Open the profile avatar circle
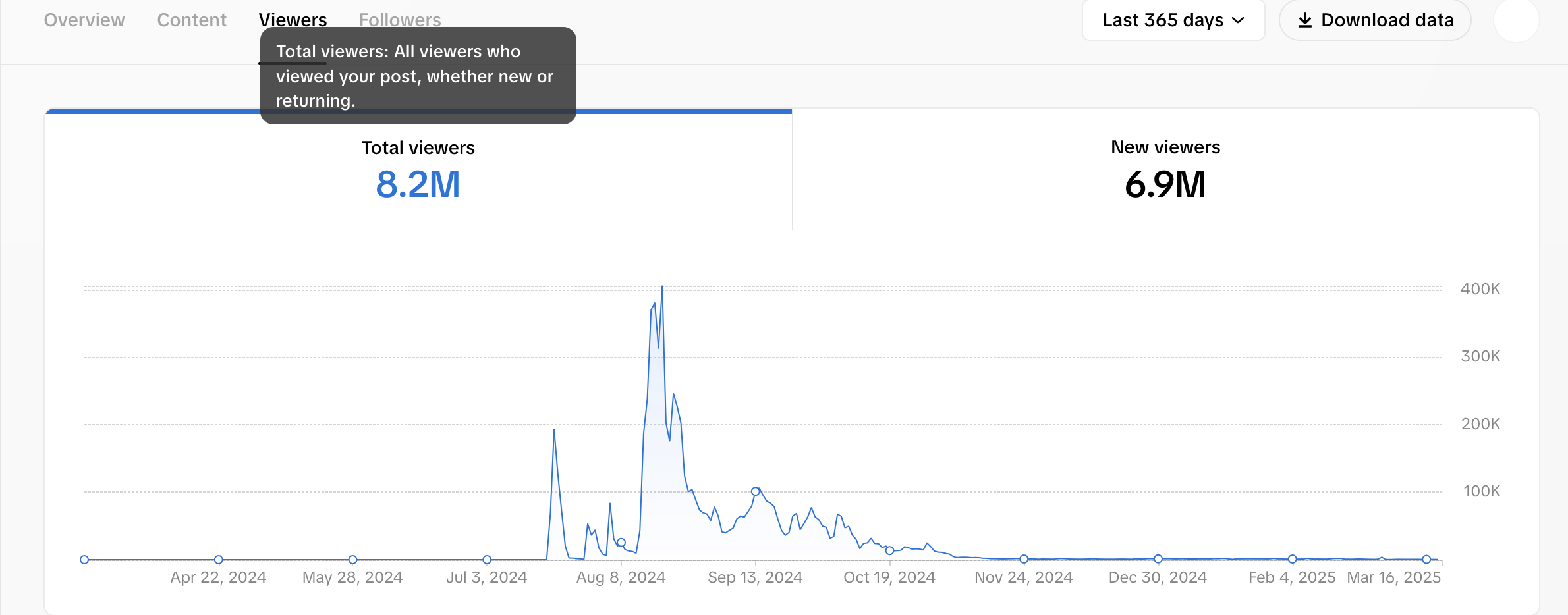Screen dimensions: 1568x615 click(x=1516, y=20)
